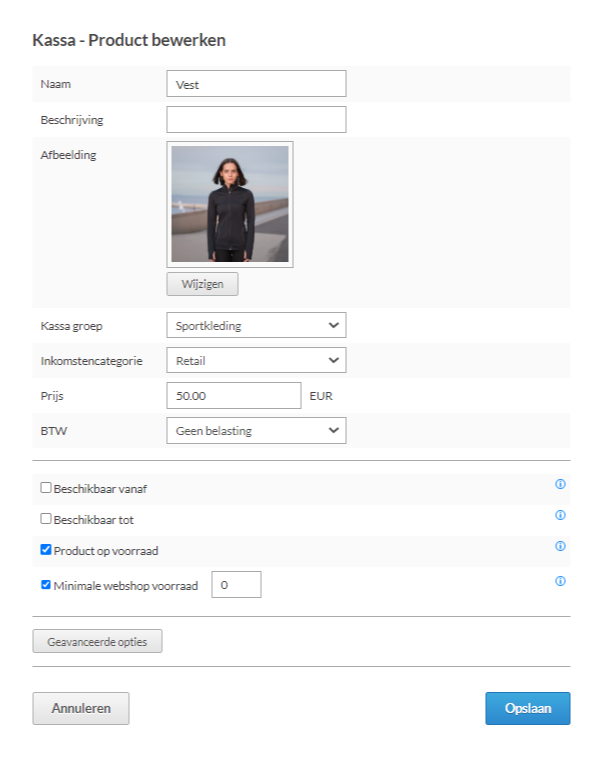Cancel editing via Annuleren
This screenshot has width=609, height=764.
(81, 708)
